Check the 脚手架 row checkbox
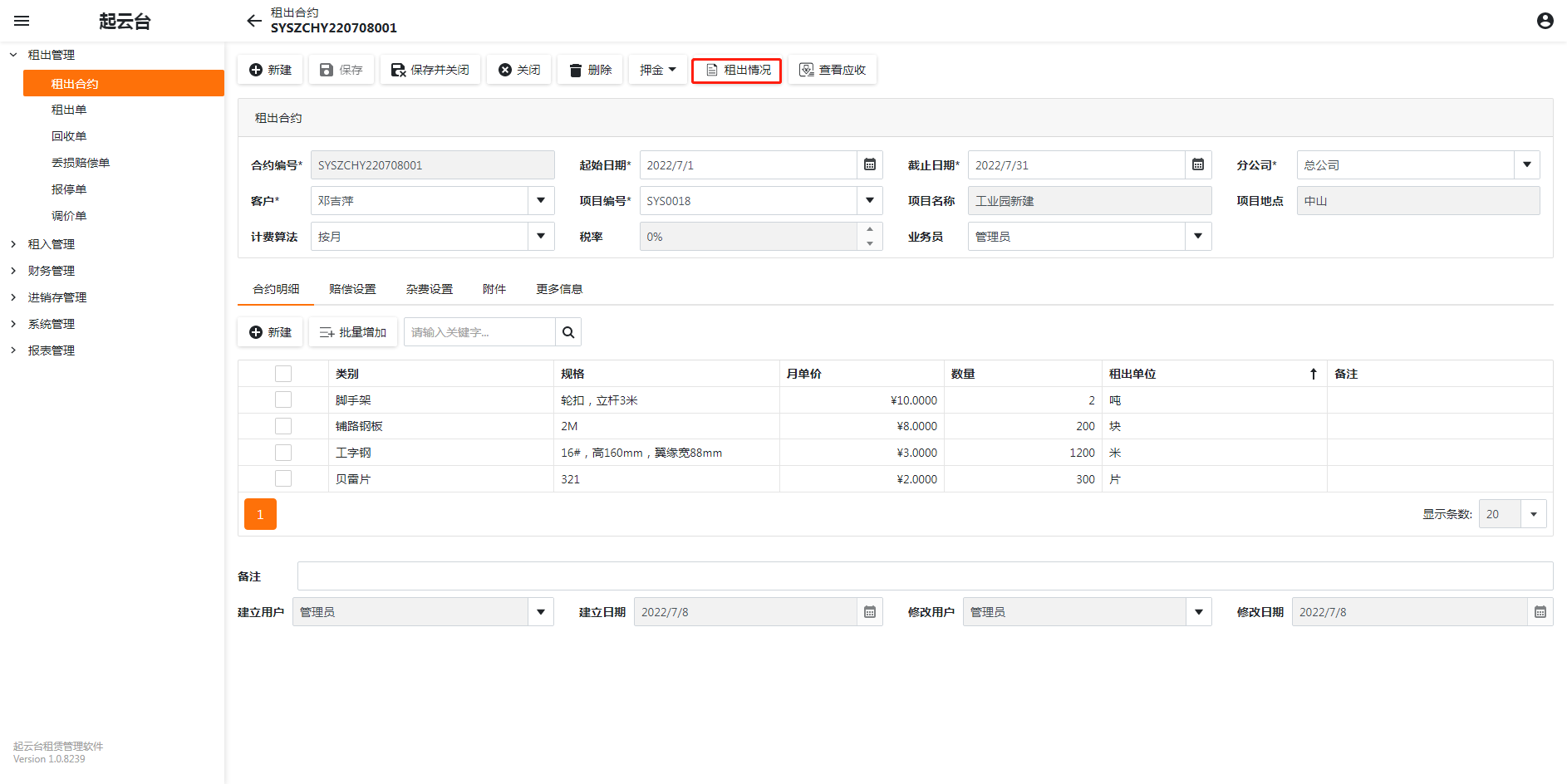The height and width of the screenshot is (784, 1567). coord(283,399)
